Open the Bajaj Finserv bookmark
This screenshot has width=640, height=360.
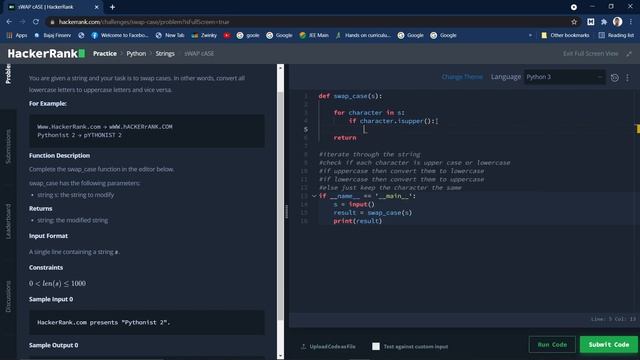coord(53,36)
